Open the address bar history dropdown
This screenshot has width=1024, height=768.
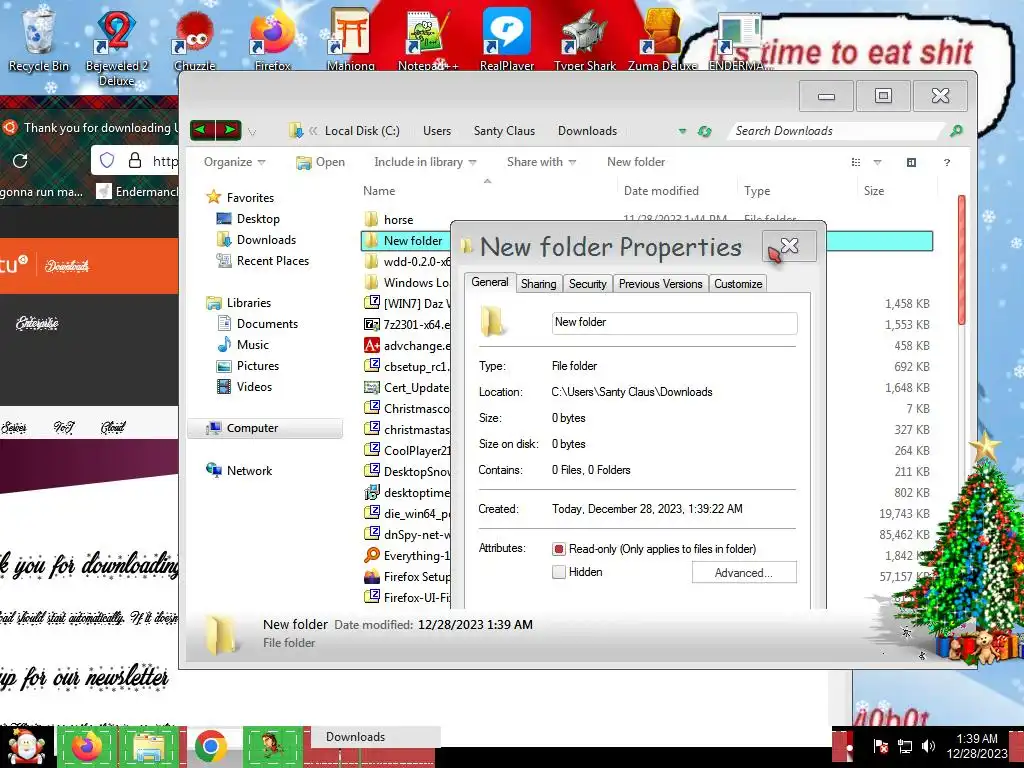pyautogui.click(x=682, y=131)
